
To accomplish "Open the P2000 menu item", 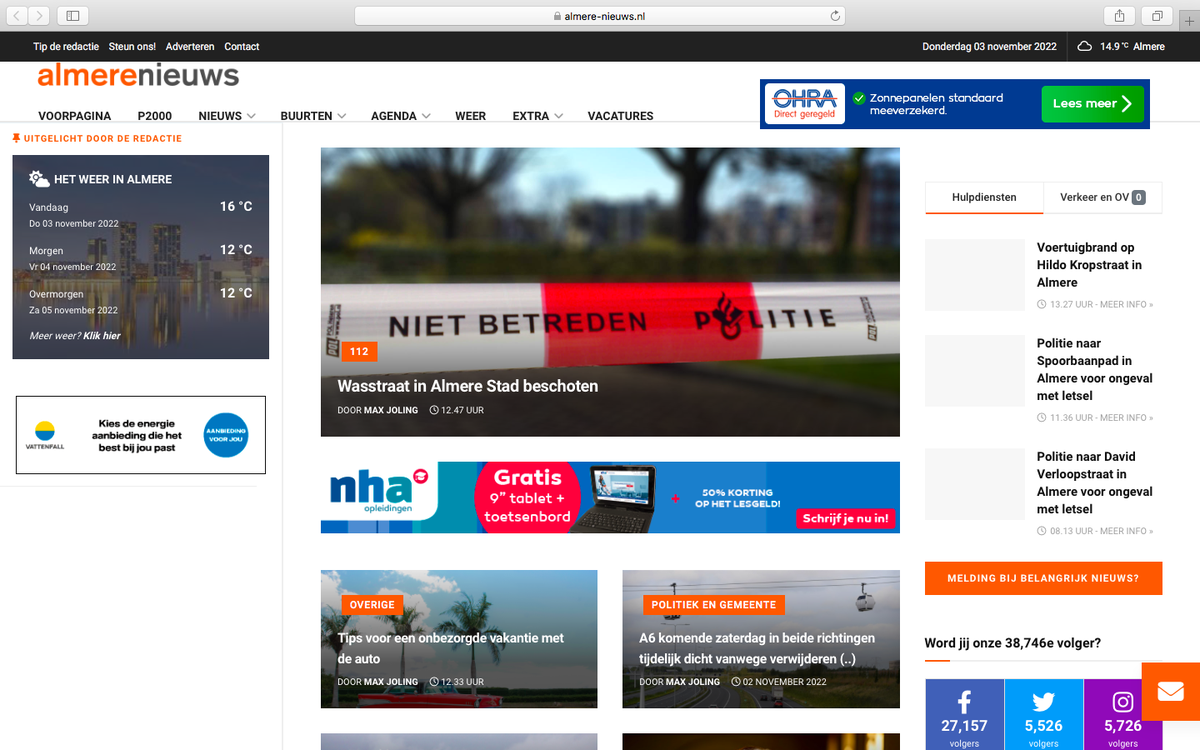I will [155, 116].
